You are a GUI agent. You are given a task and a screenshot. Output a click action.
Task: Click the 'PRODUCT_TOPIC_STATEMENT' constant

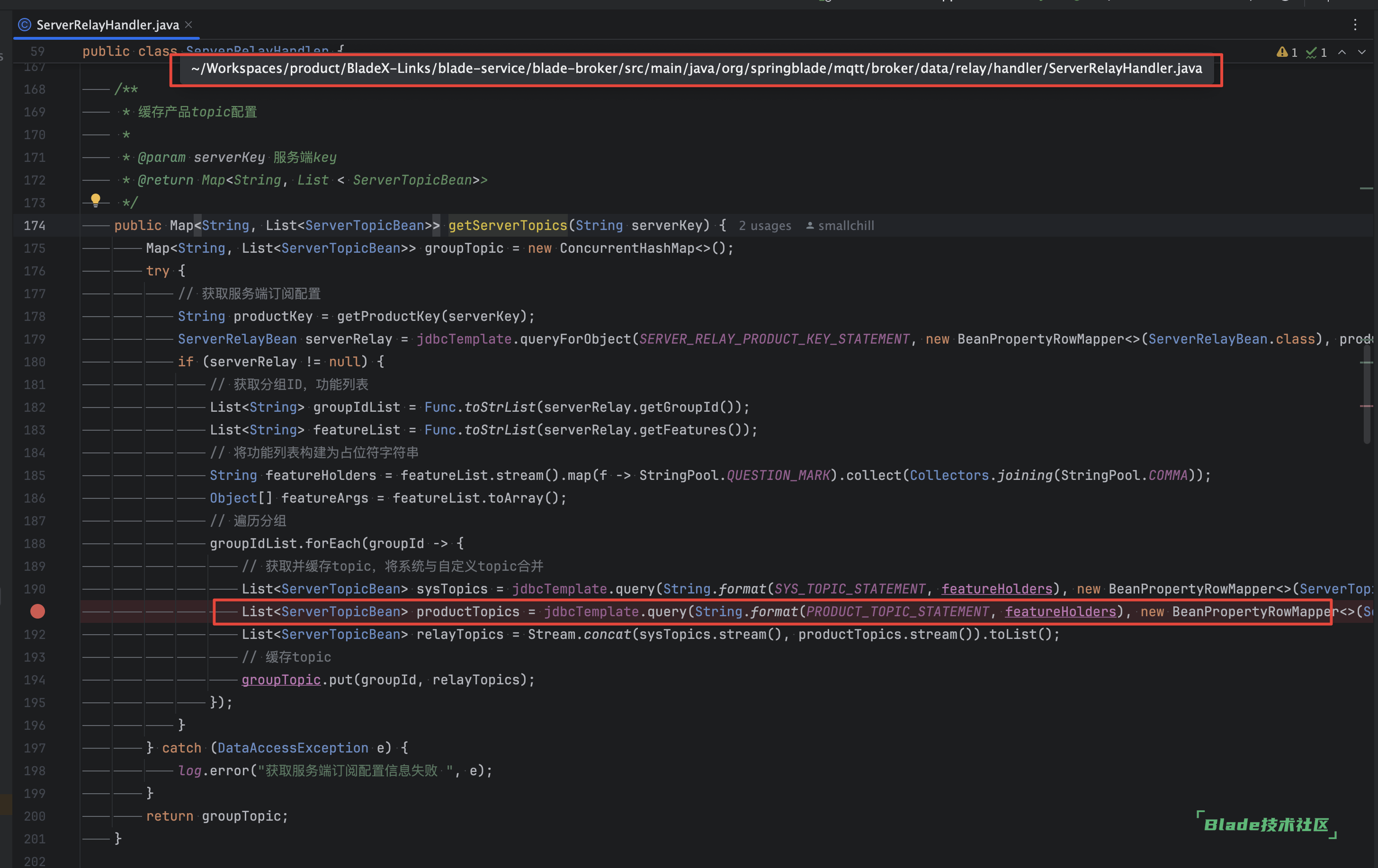[897, 612]
